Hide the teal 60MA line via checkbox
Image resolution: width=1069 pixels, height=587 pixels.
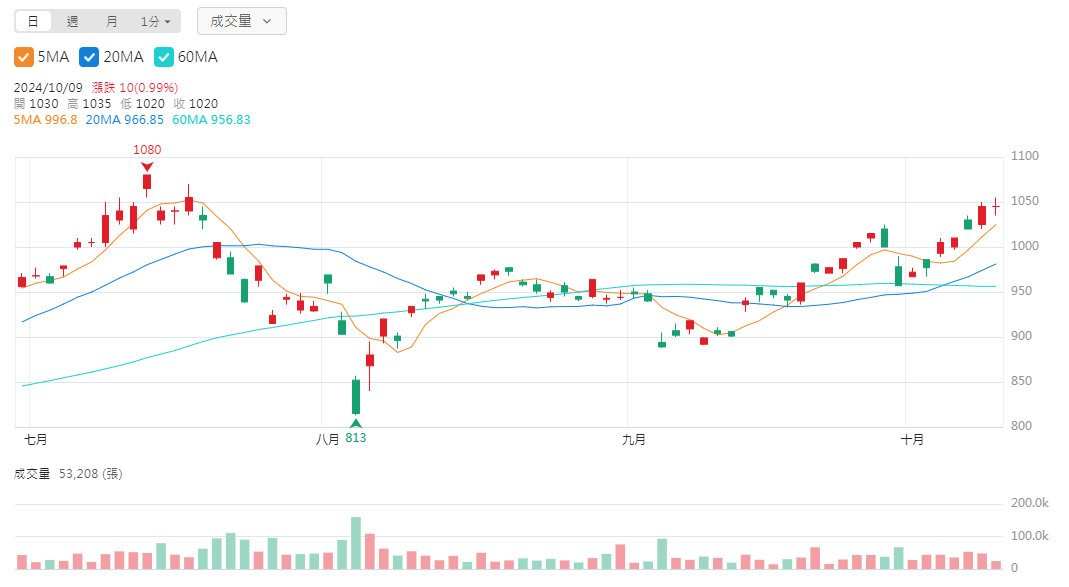tap(163, 57)
